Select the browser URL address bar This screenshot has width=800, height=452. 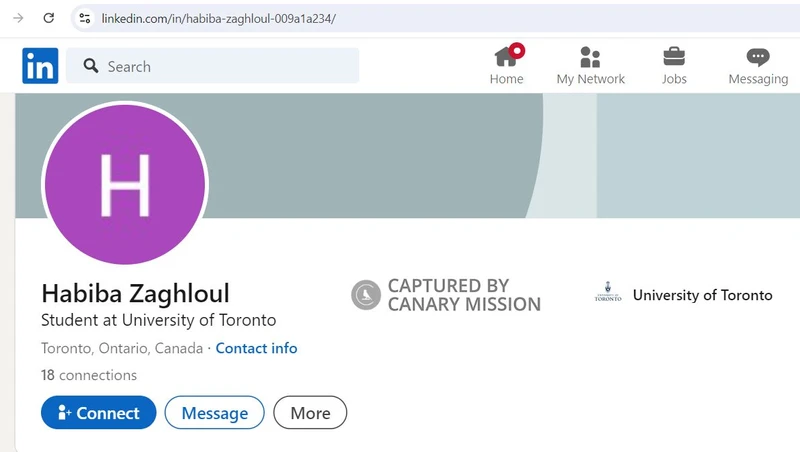point(436,19)
